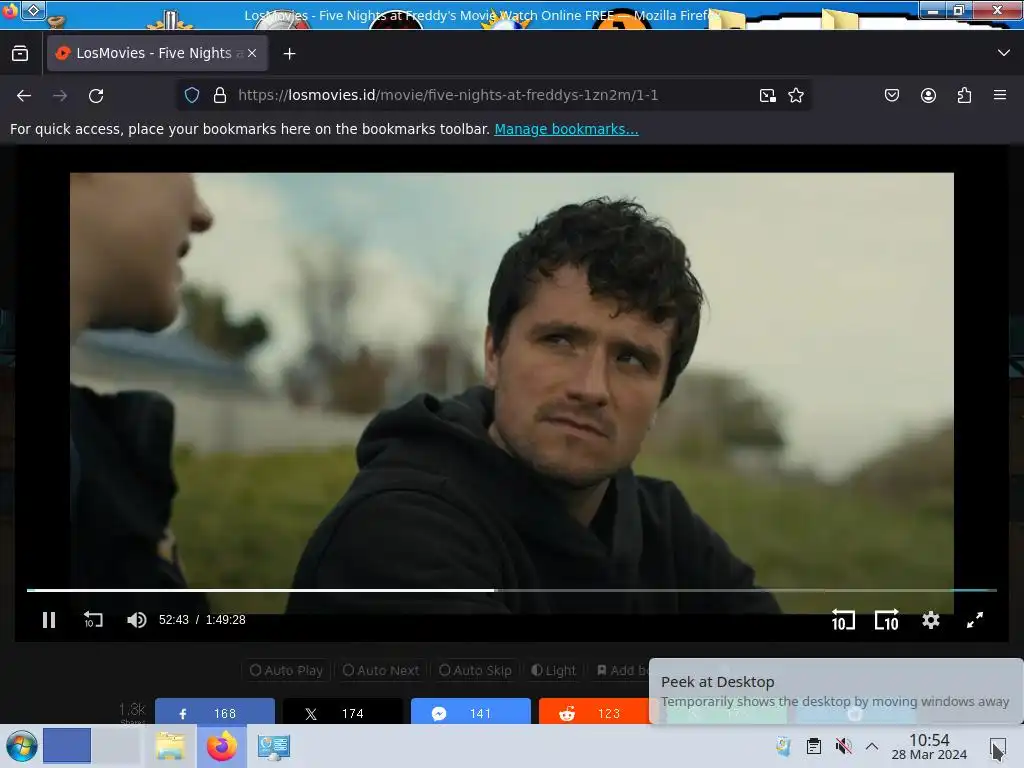Open the tracking protection shield icon
Screen dimensions: 1024x768
[191, 95]
